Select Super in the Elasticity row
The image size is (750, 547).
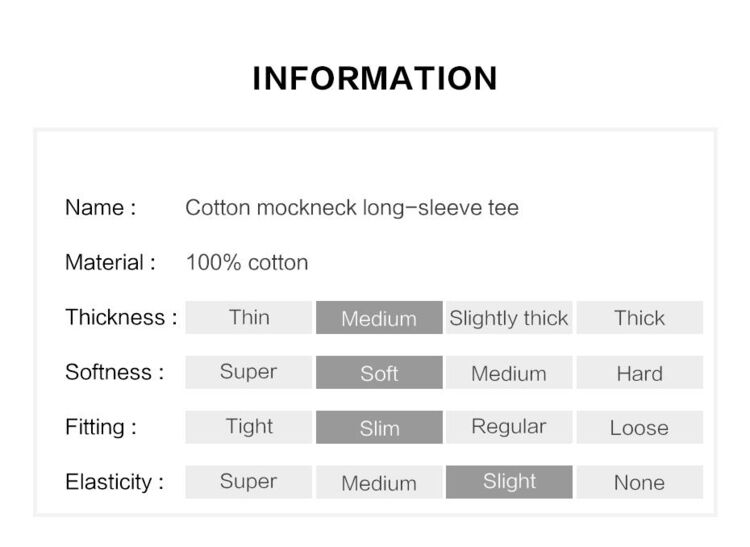click(x=249, y=482)
